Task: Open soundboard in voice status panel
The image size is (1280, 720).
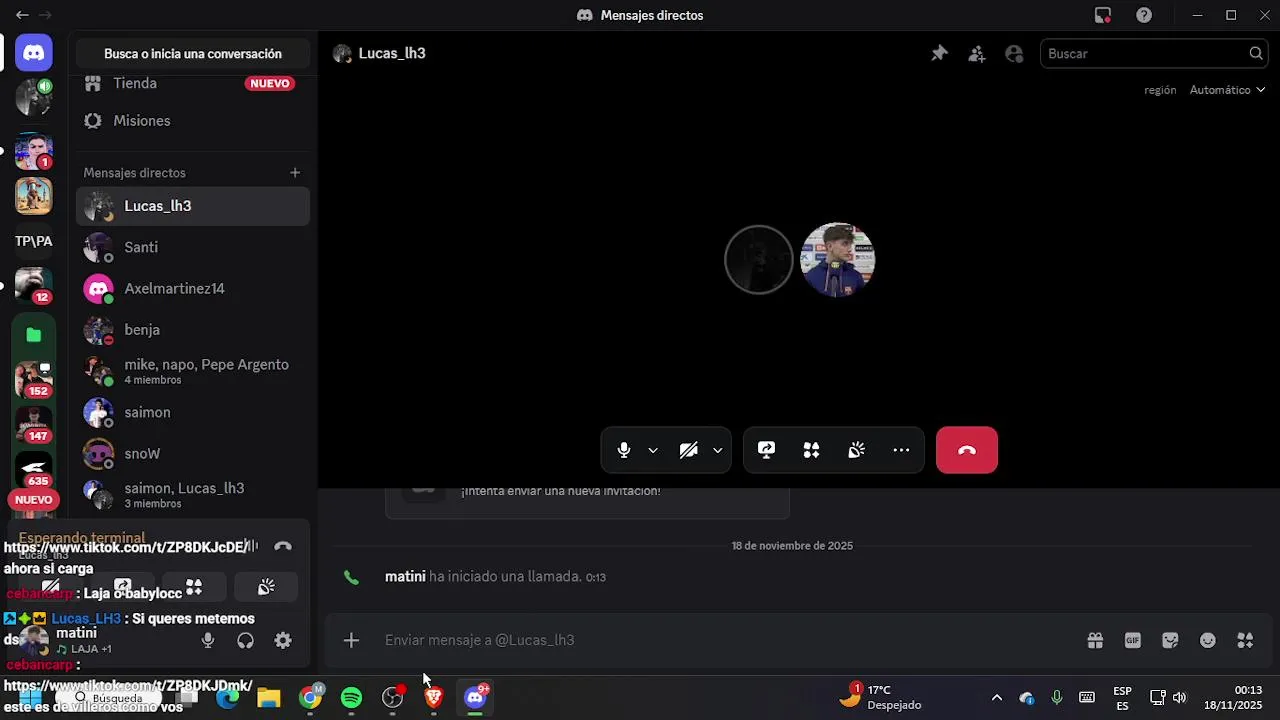Action: (x=266, y=587)
